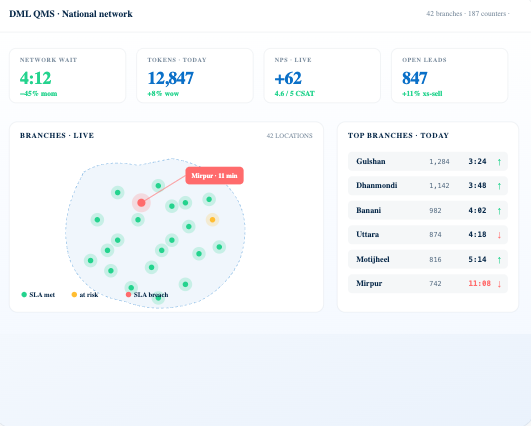The height and width of the screenshot is (426, 531).
Task: Click the green up arrow on Gulshan row
Action: tap(499, 162)
